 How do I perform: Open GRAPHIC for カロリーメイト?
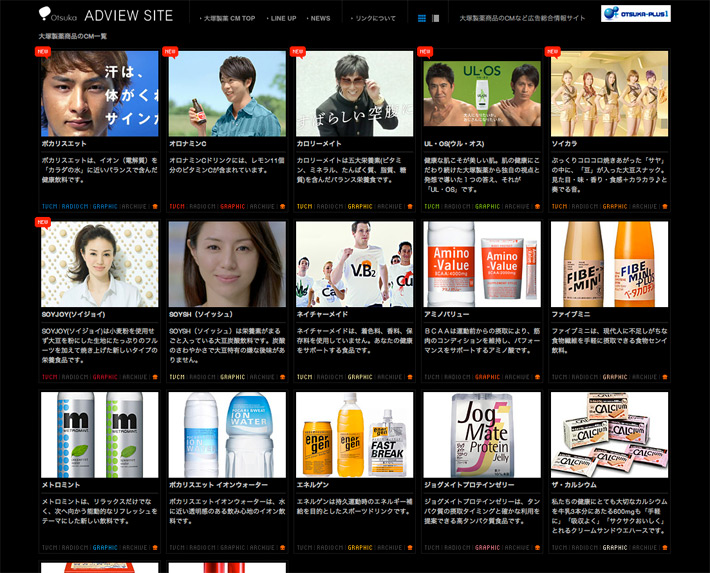[360, 207]
